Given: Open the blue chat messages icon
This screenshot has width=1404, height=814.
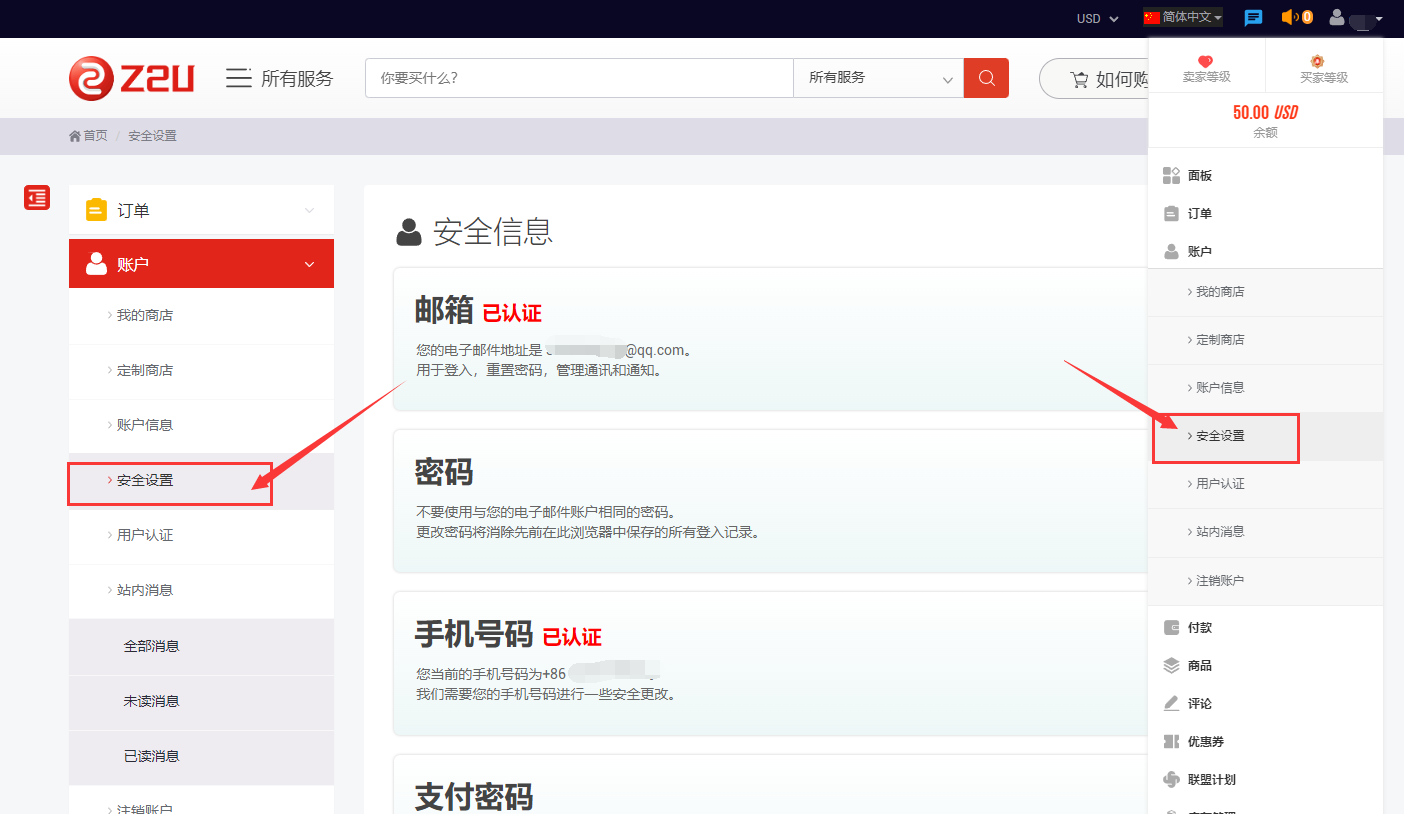Looking at the screenshot, I should (x=1253, y=18).
